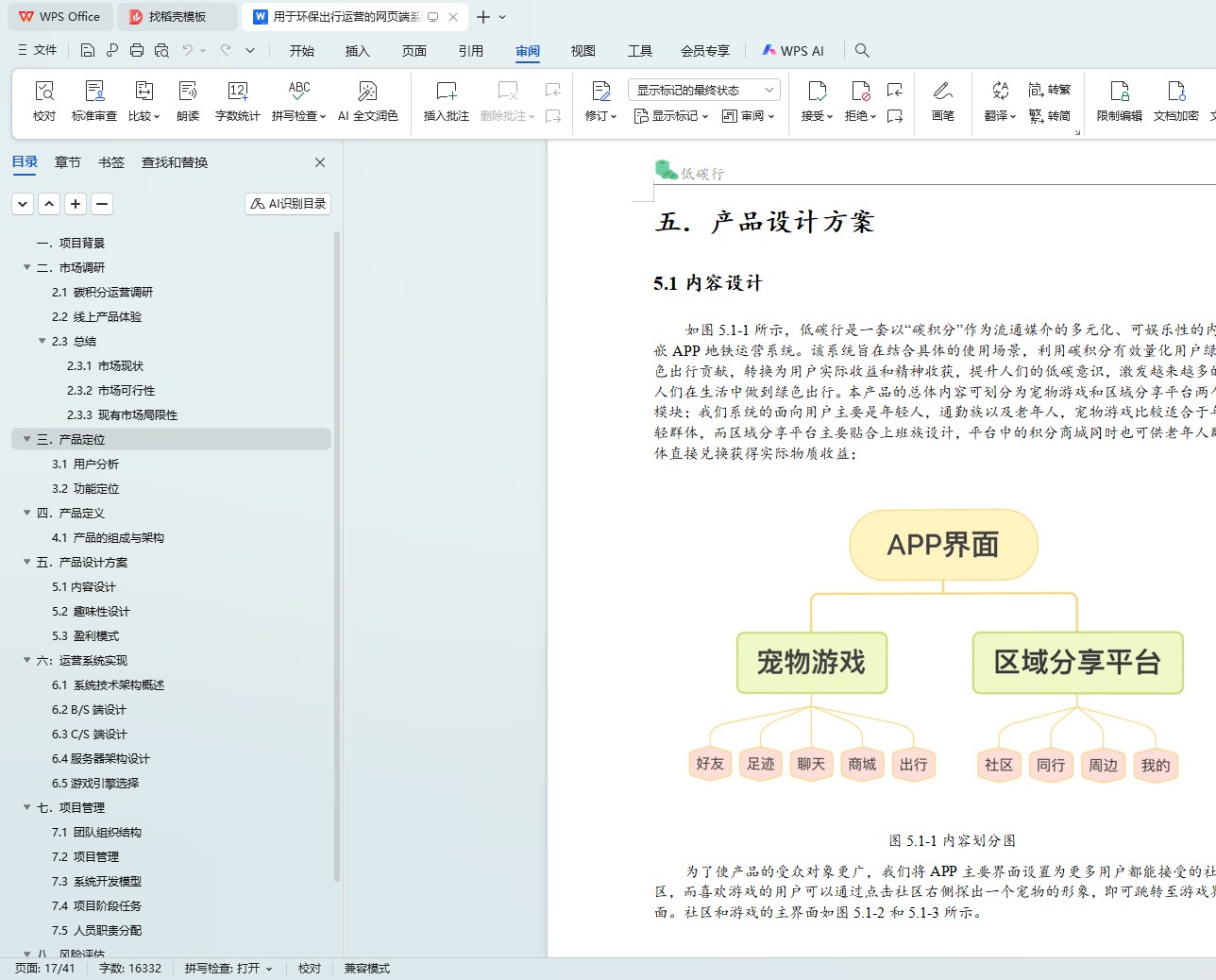This screenshot has width=1216, height=980.
Task: Open 字数统计 word count
Action: tap(237, 92)
